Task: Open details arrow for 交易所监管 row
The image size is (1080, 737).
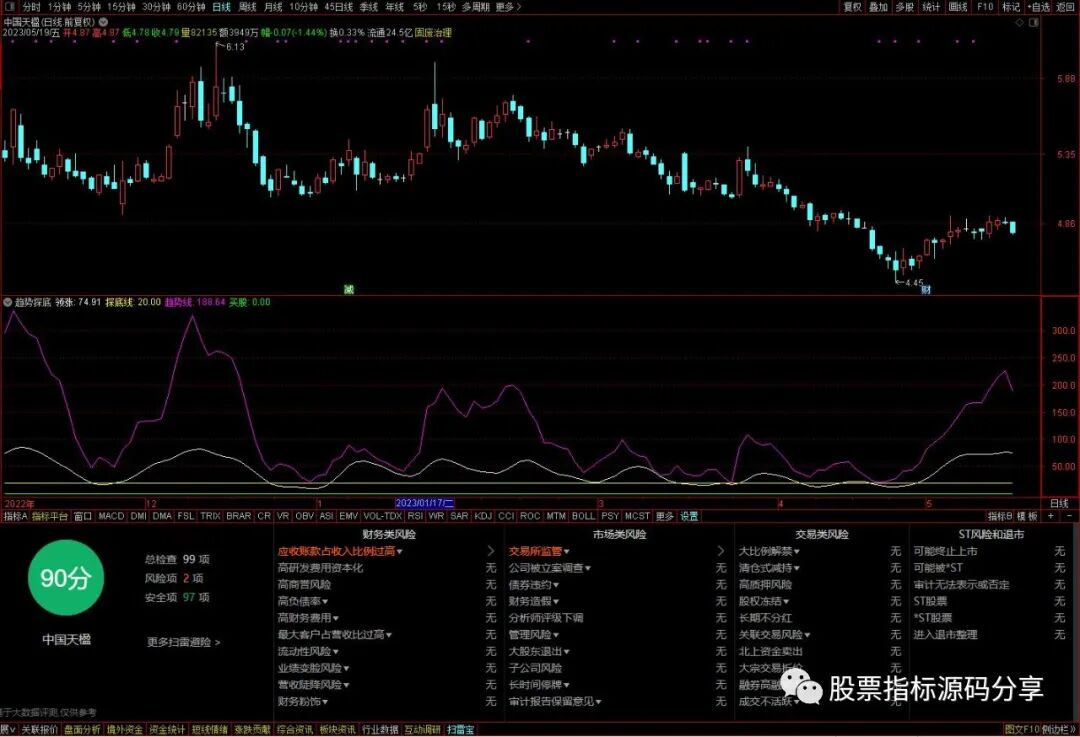Action: [x=720, y=551]
